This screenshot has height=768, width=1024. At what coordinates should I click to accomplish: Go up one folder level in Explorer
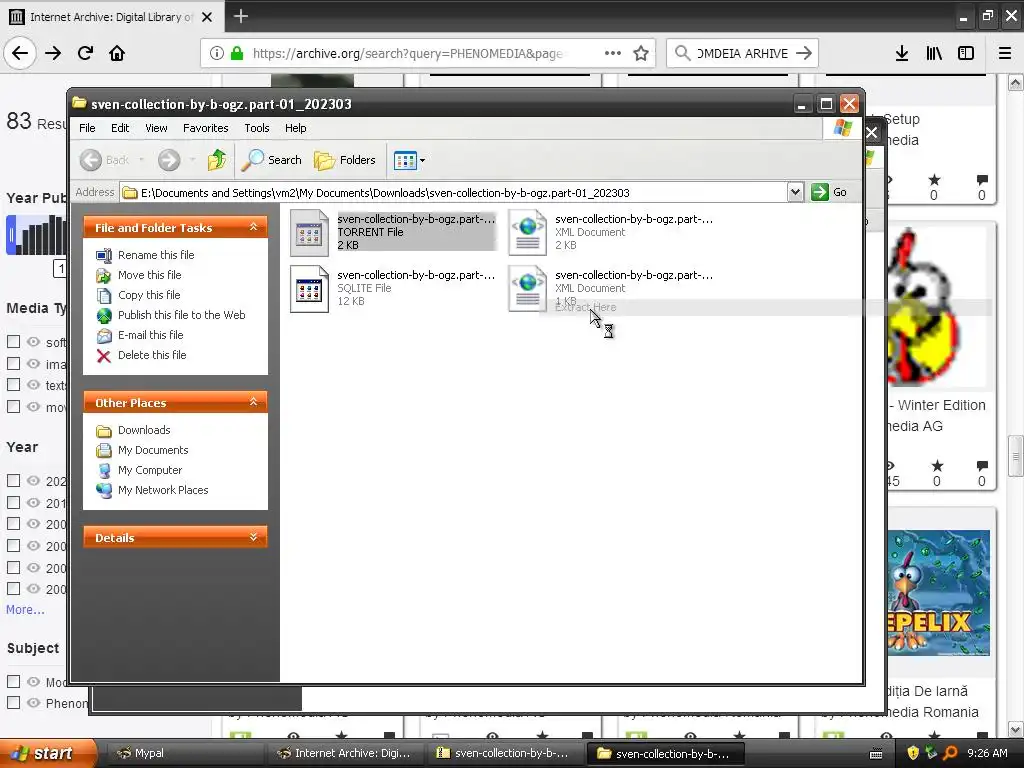pos(217,160)
